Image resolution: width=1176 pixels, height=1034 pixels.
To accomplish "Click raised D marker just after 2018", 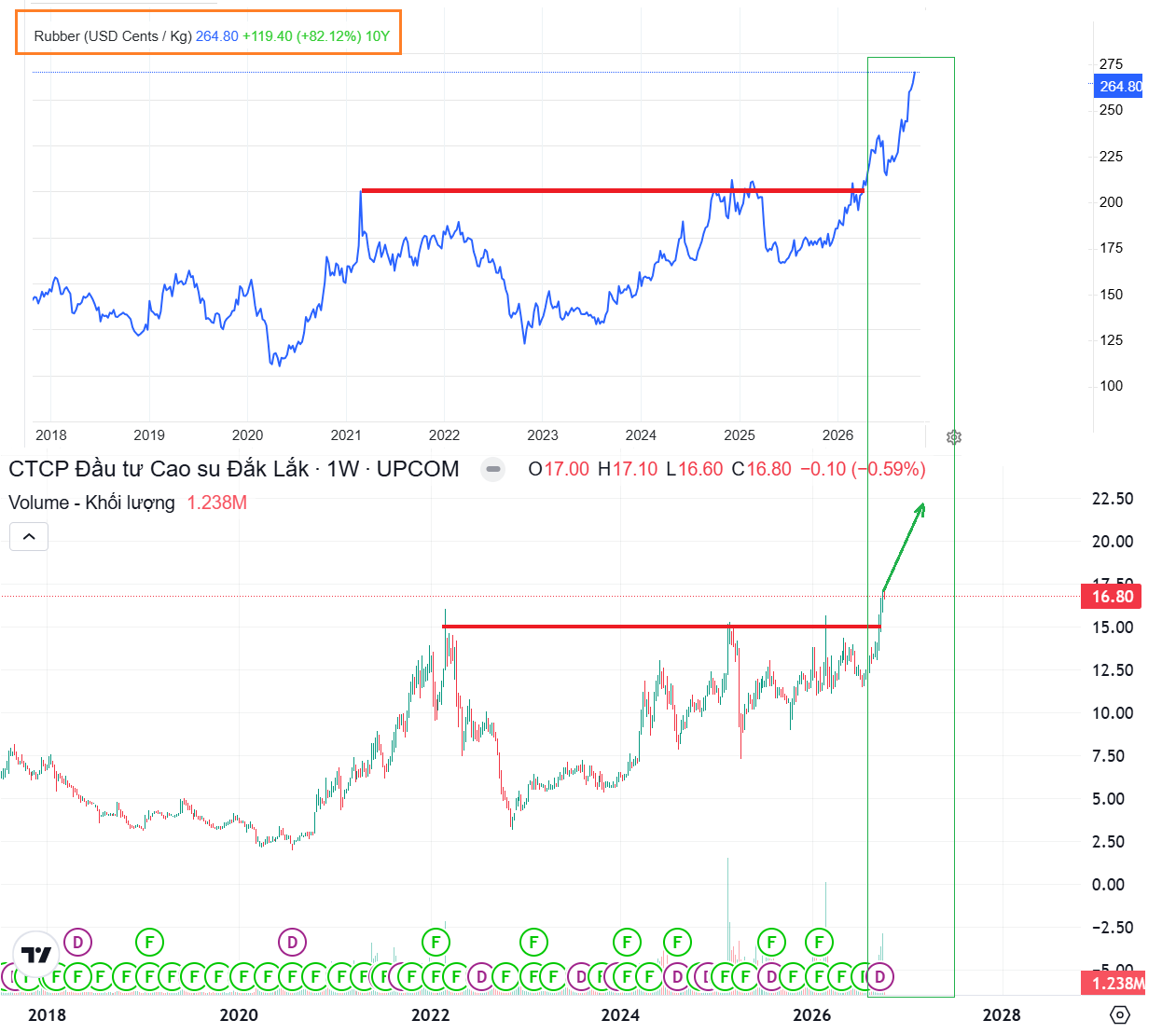I will (78, 942).
